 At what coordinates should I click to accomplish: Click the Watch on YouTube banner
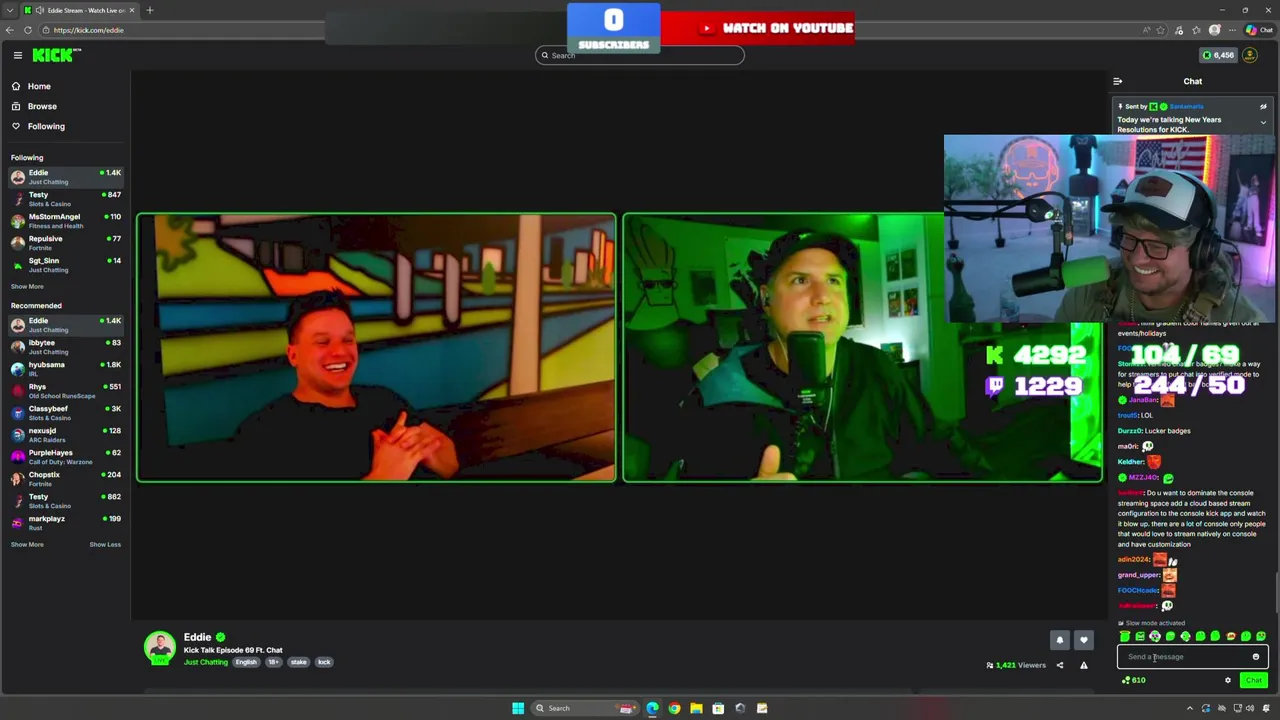pos(758,28)
